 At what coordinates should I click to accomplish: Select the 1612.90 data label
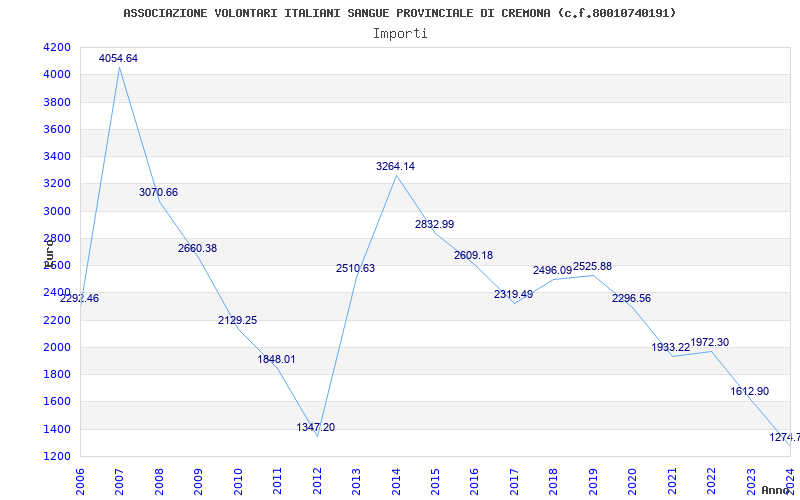pos(749,391)
